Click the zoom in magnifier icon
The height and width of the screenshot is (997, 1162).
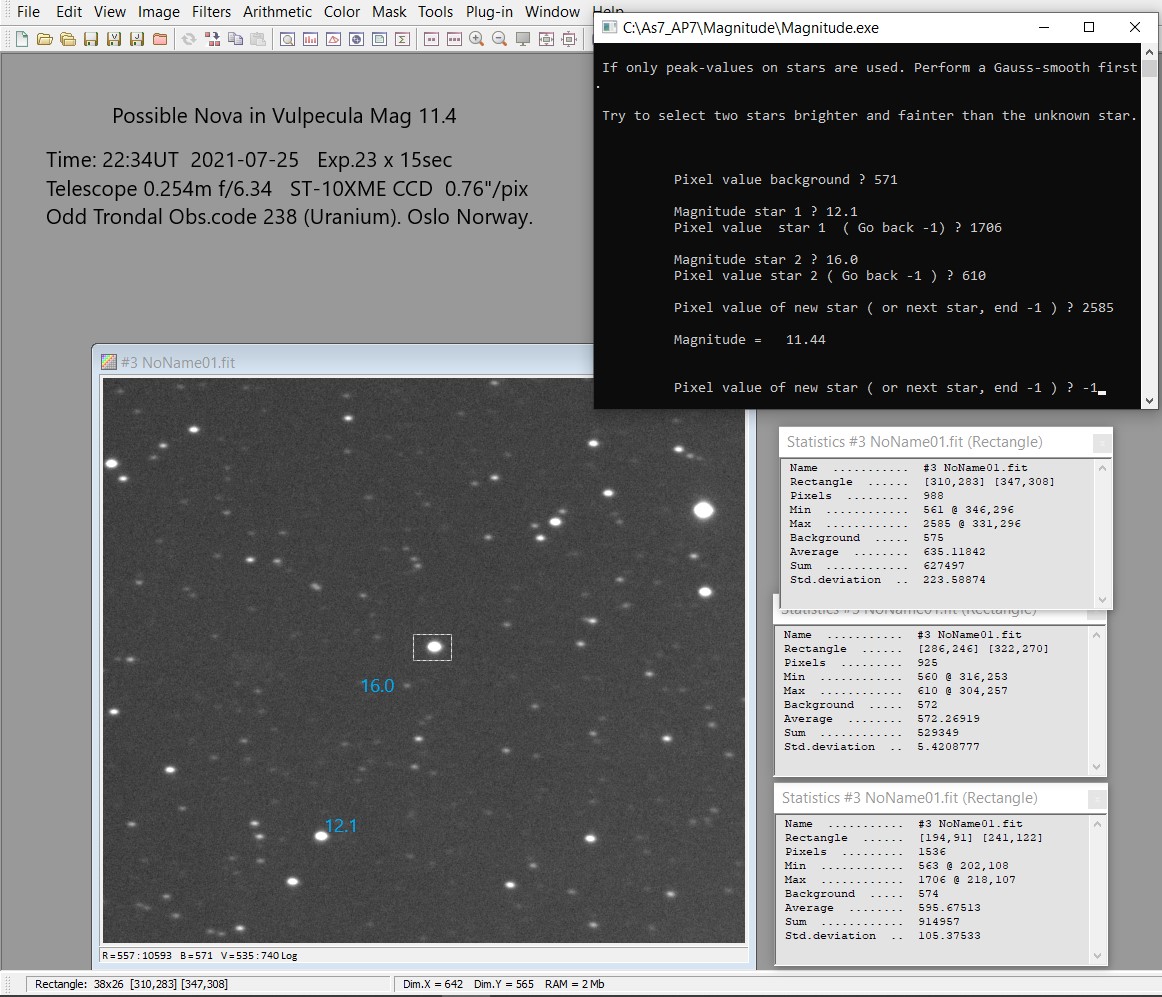pyautogui.click(x=477, y=40)
